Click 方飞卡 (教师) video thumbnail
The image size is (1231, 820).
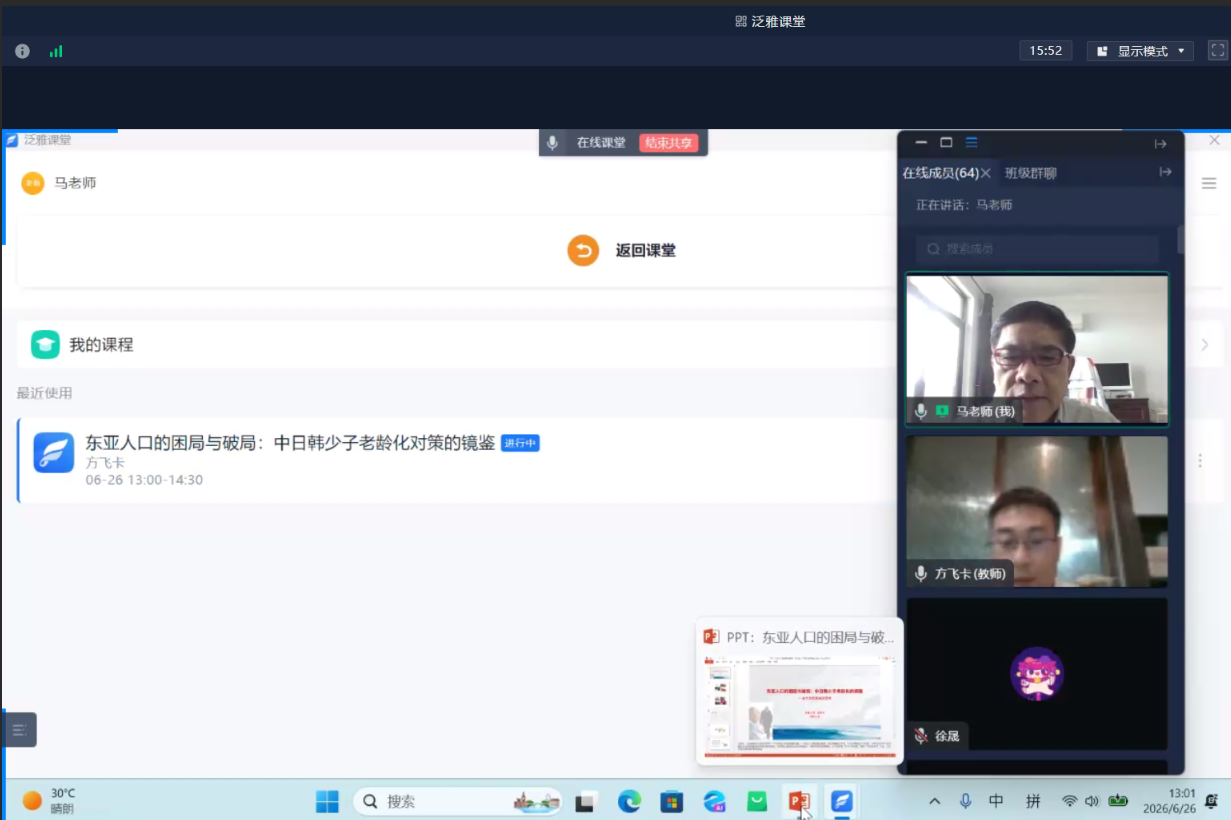pyautogui.click(x=1037, y=511)
